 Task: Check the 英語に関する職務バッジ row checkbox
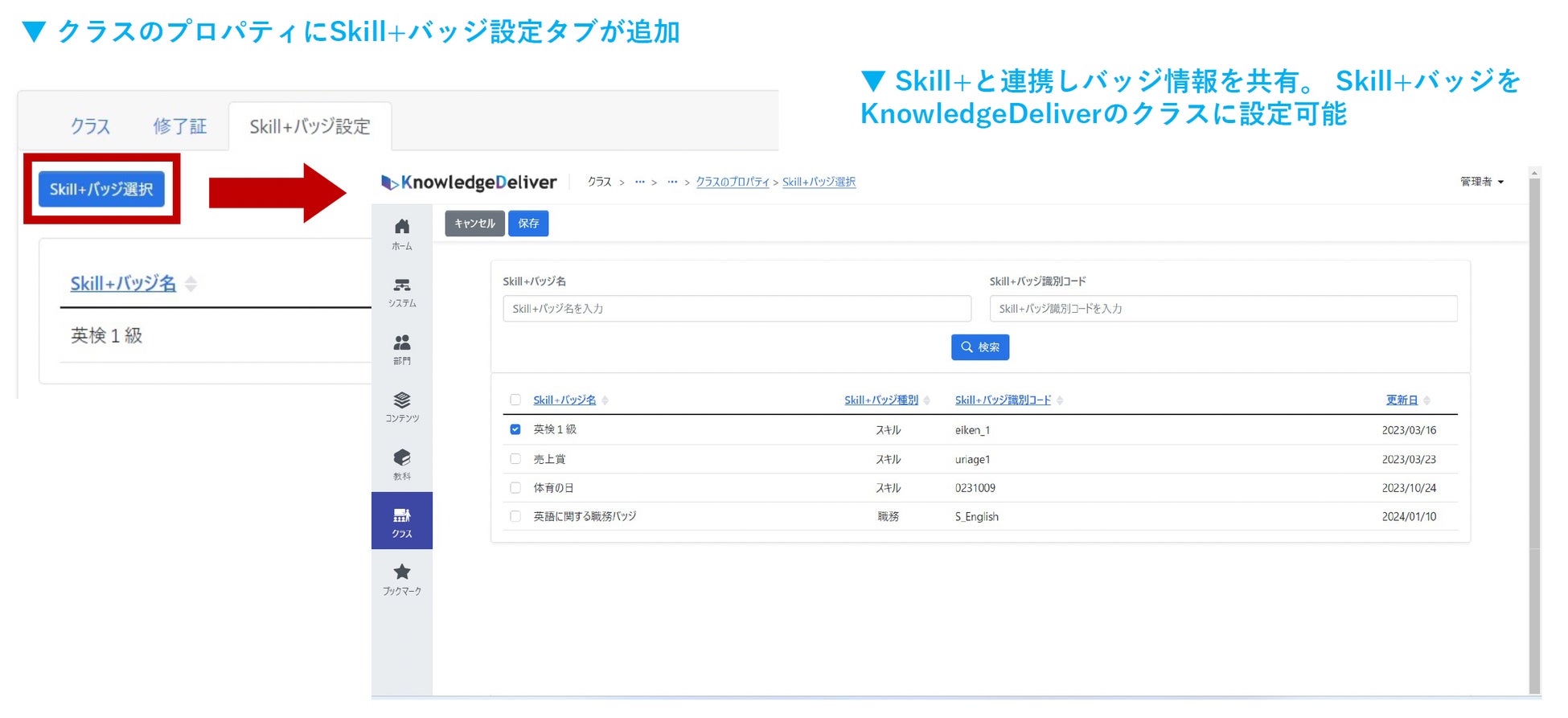(x=515, y=516)
